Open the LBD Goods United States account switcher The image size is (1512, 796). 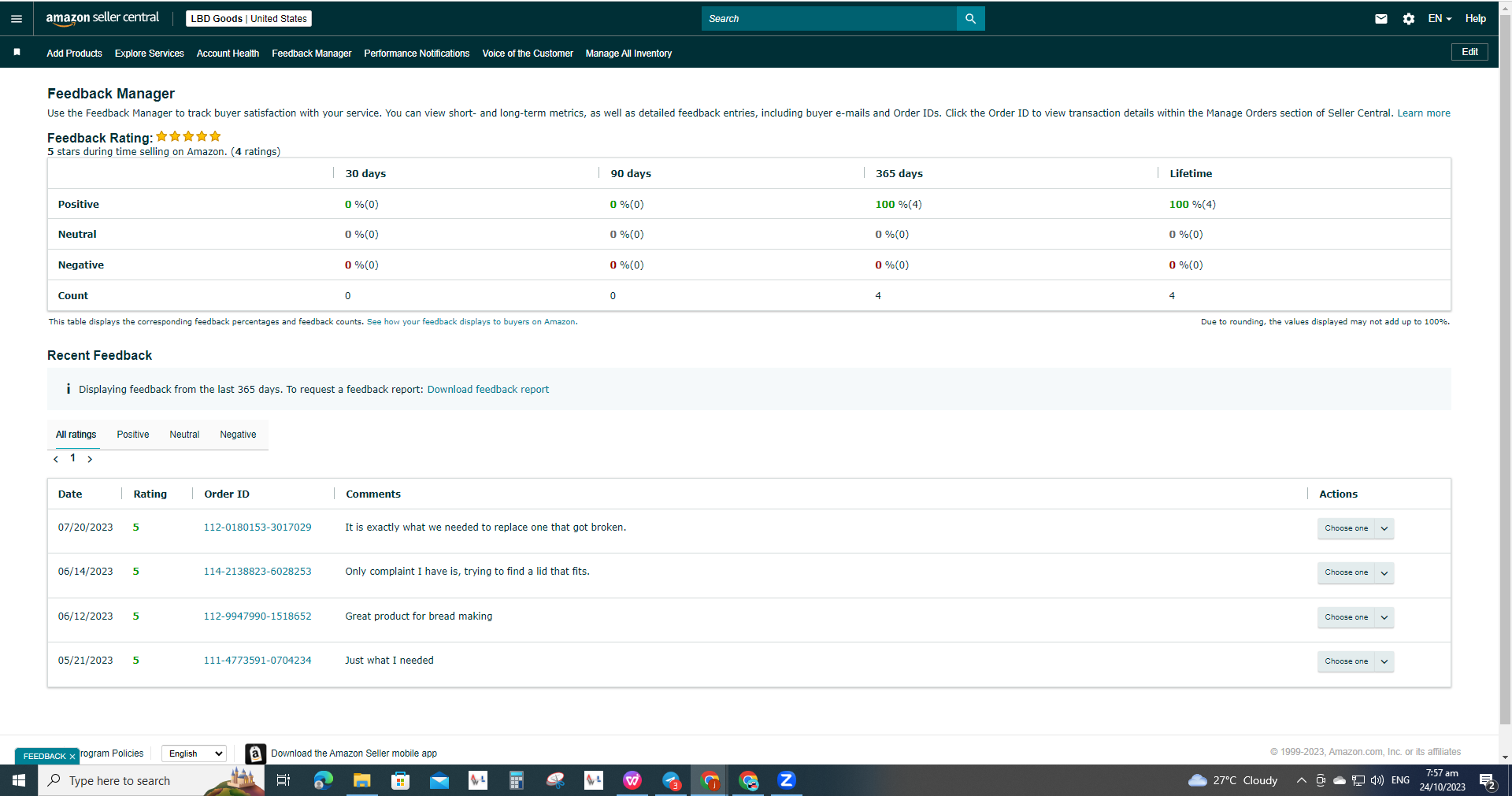coord(249,19)
